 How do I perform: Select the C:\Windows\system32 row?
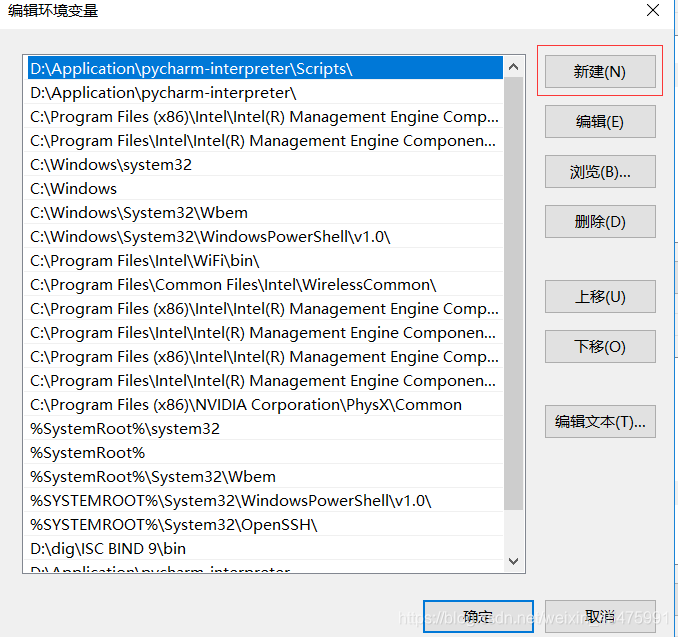[265, 164]
